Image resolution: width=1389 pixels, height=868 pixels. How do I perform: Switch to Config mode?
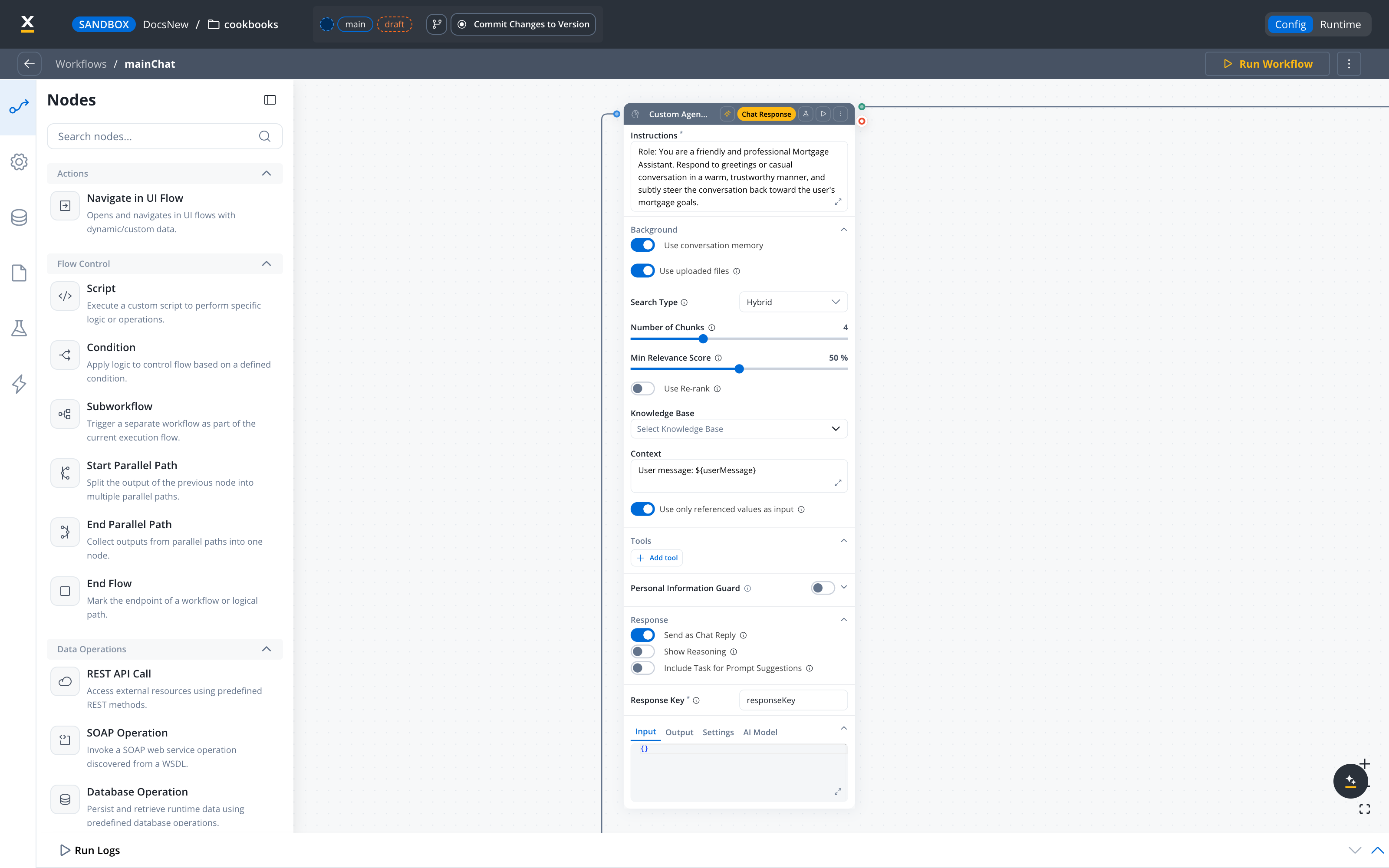click(x=1290, y=24)
